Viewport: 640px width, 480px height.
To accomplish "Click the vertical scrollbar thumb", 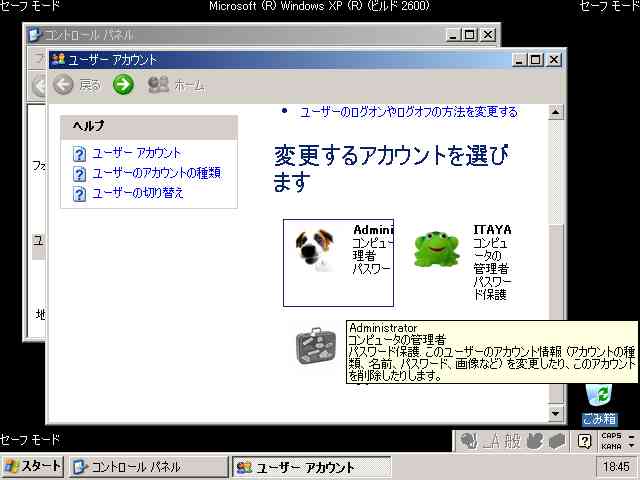I will (x=555, y=313).
